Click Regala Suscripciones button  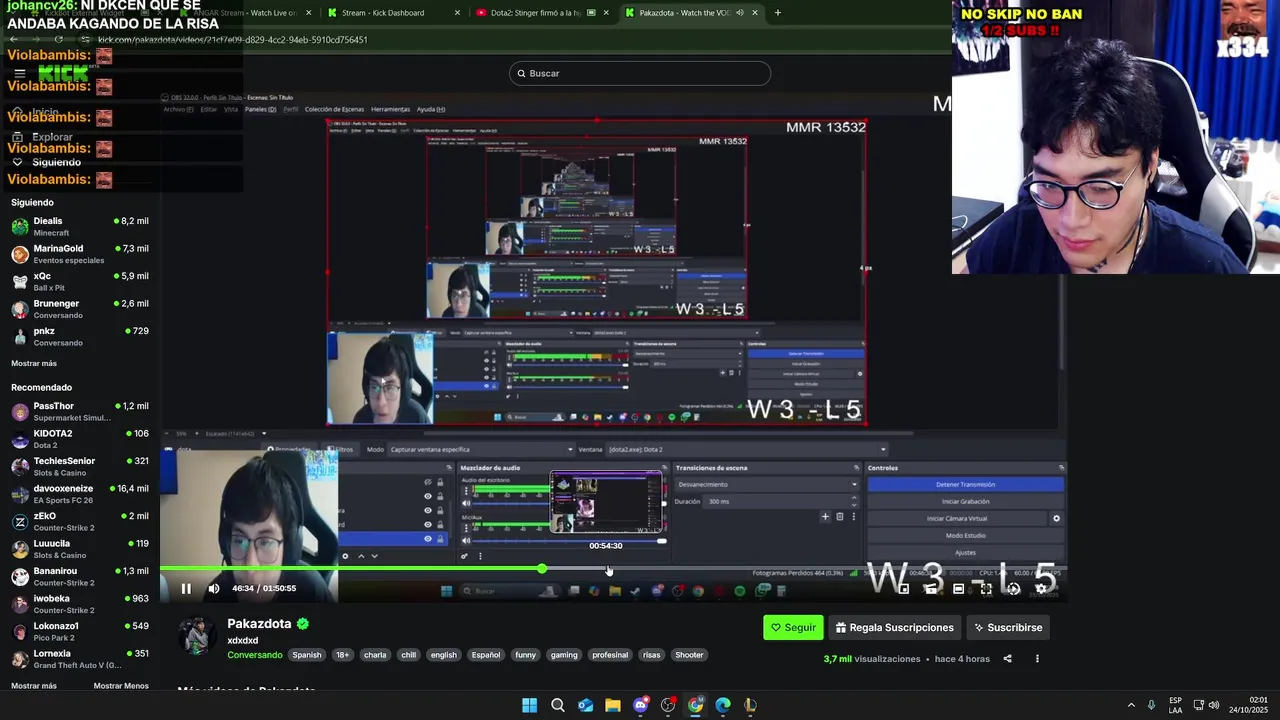[894, 628]
